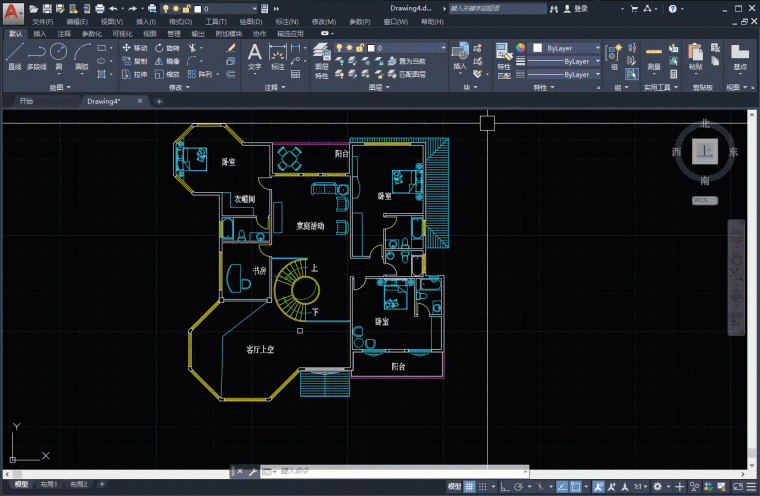Click the 粘贴 (Paste) clipboard icon
The image size is (760, 496).
click(x=696, y=54)
